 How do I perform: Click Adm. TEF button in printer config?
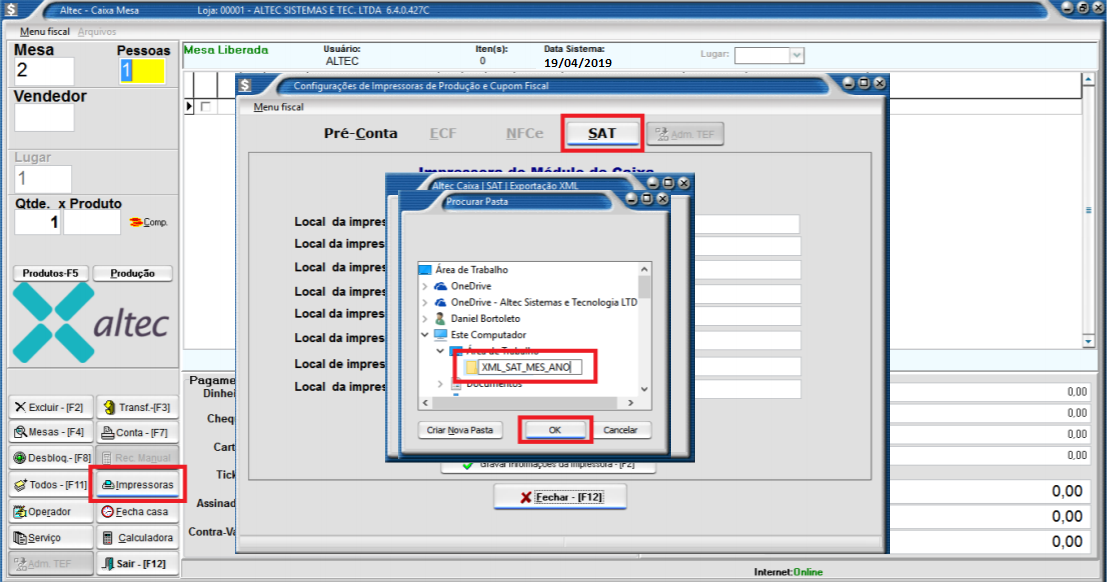[685, 134]
